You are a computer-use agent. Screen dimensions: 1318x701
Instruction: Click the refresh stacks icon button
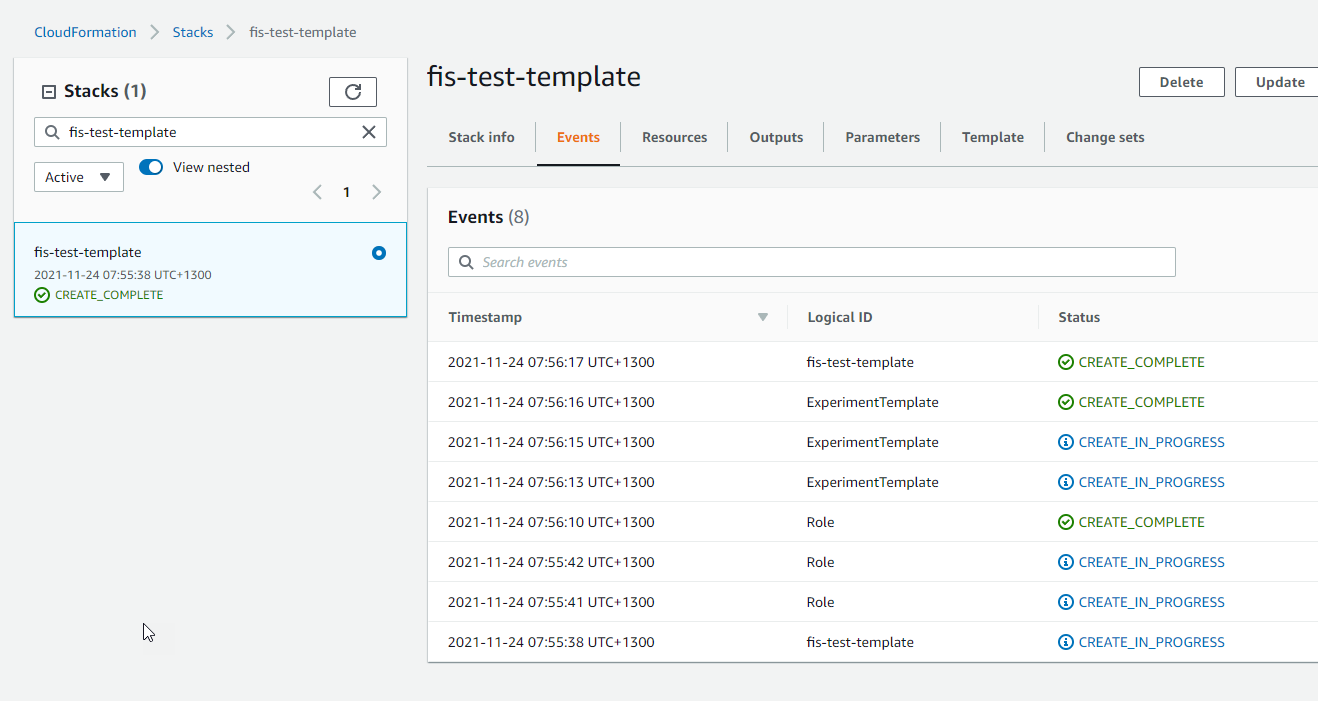[352, 92]
